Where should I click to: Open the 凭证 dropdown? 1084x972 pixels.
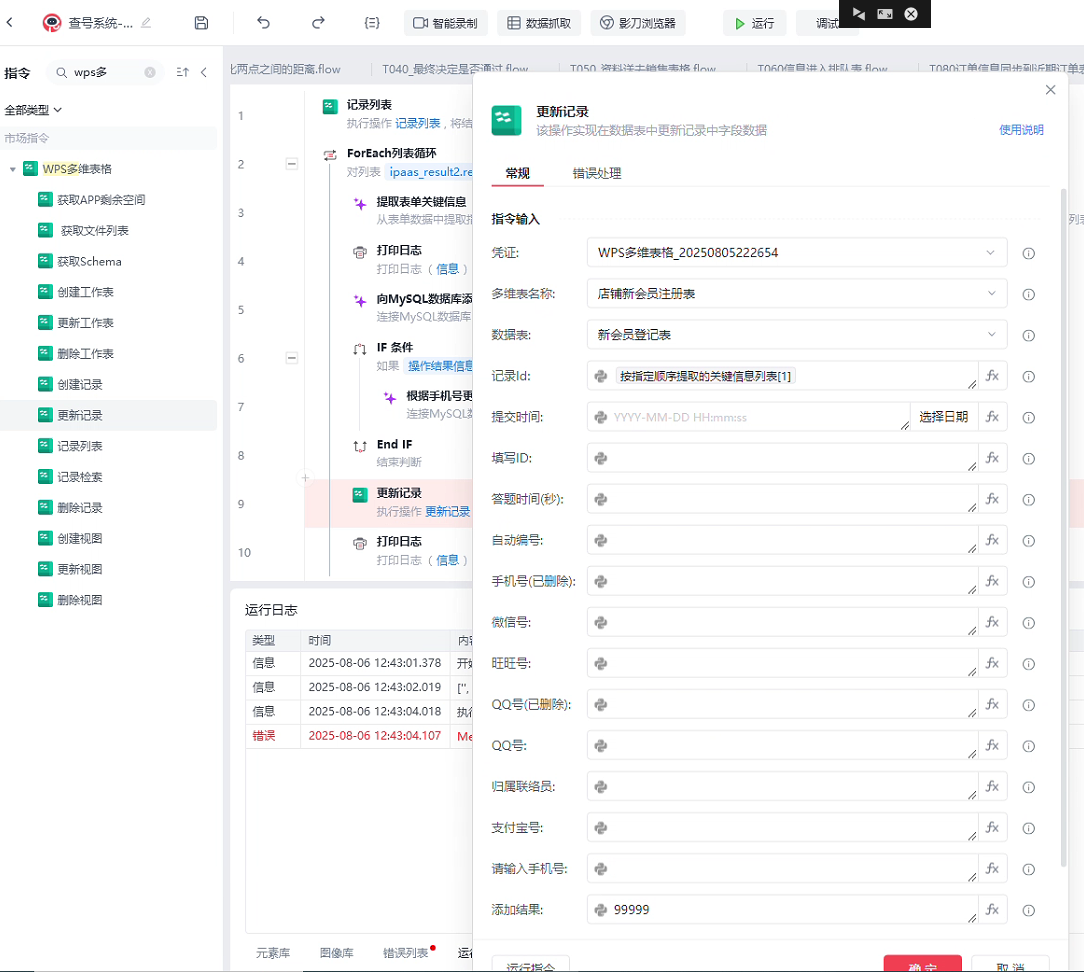point(796,252)
